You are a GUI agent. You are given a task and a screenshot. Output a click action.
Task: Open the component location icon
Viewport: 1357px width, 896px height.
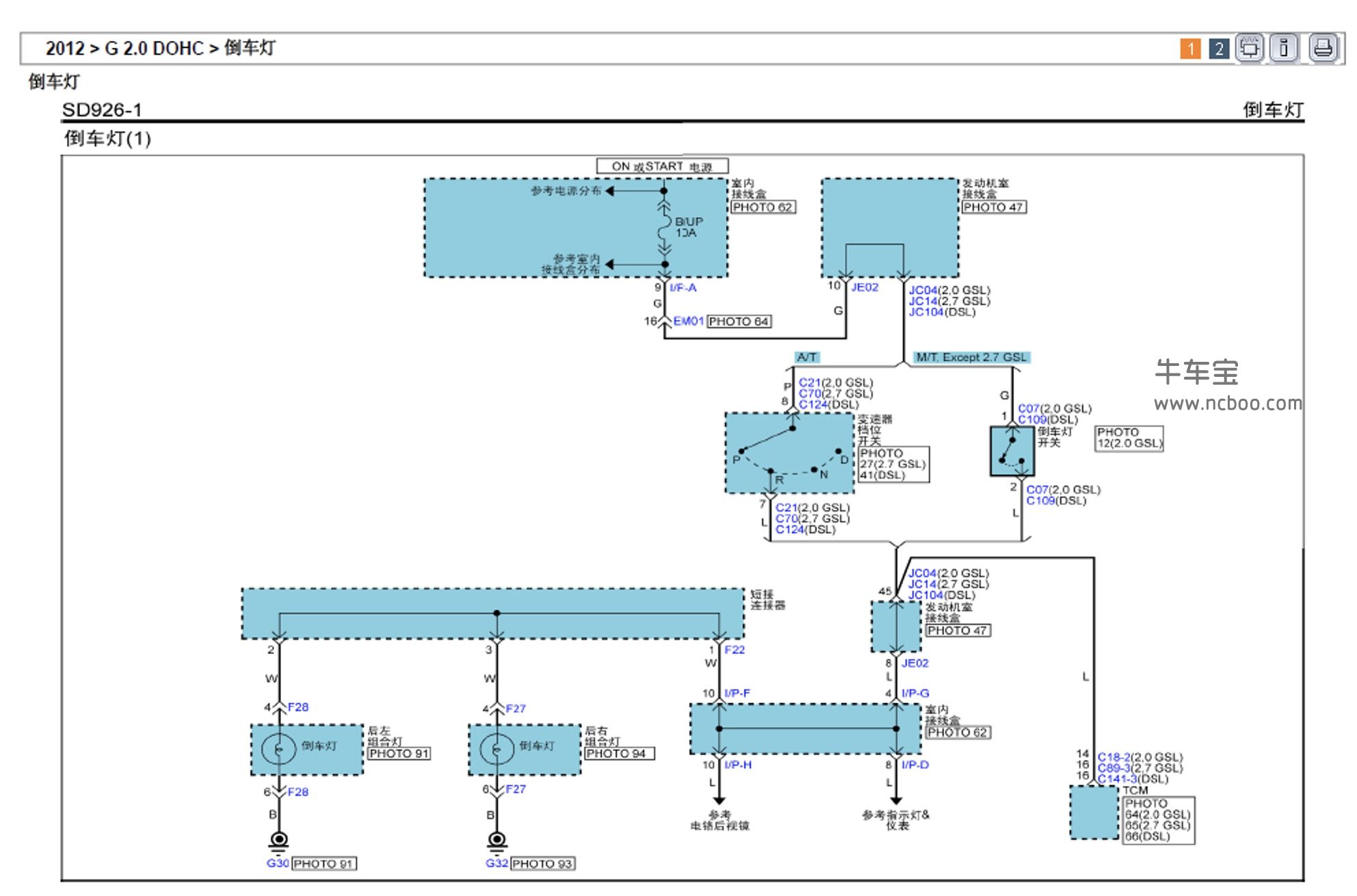[1250, 48]
